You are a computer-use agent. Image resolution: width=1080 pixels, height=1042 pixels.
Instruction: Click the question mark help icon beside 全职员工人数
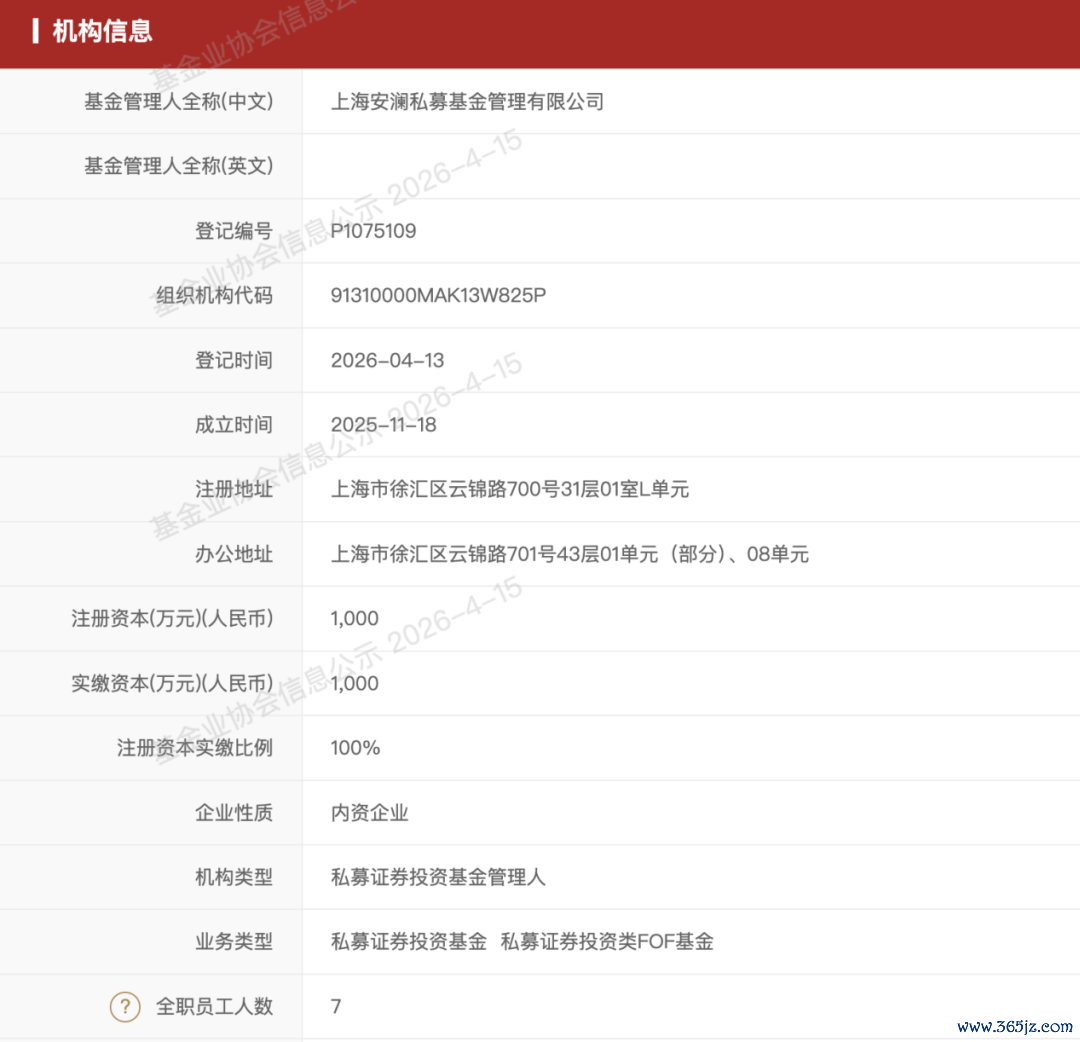click(x=125, y=1007)
